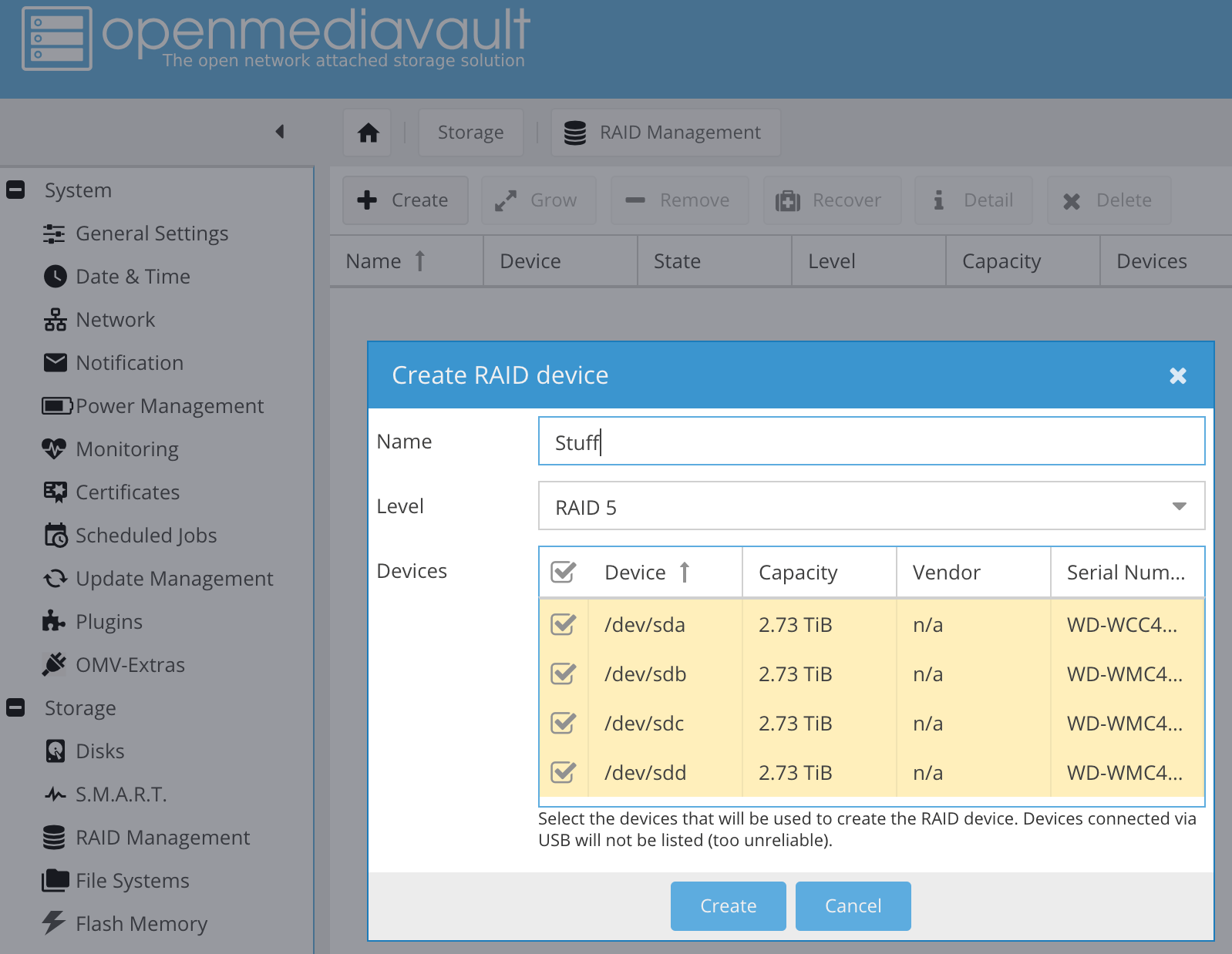Sort devices by Serial Number column header
The height and width of the screenshot is (954, 1232).
(x=1127, y=572)
